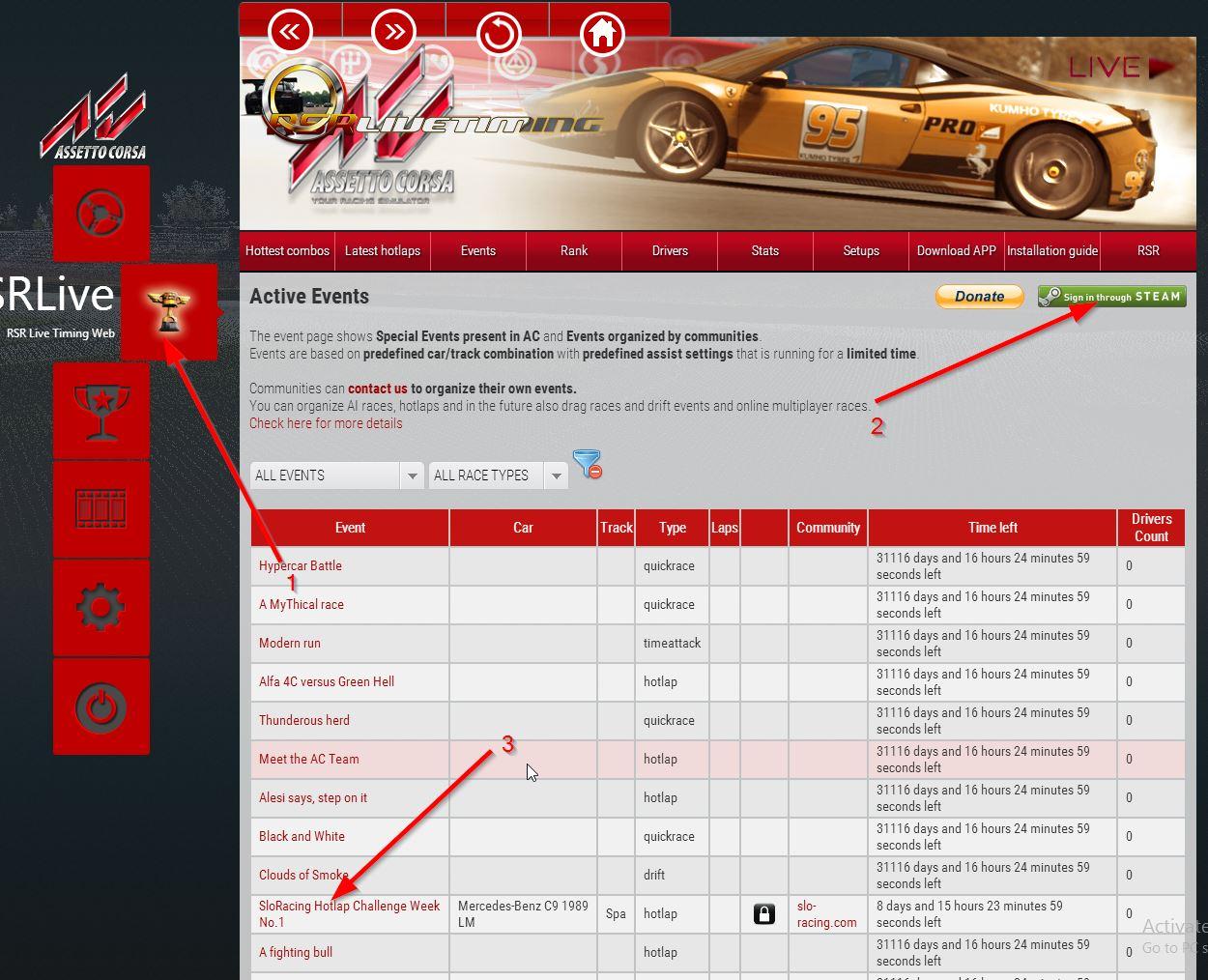Click the Spa track cell
Viewport: 1208px width, 980px height.
click(617, 913)
